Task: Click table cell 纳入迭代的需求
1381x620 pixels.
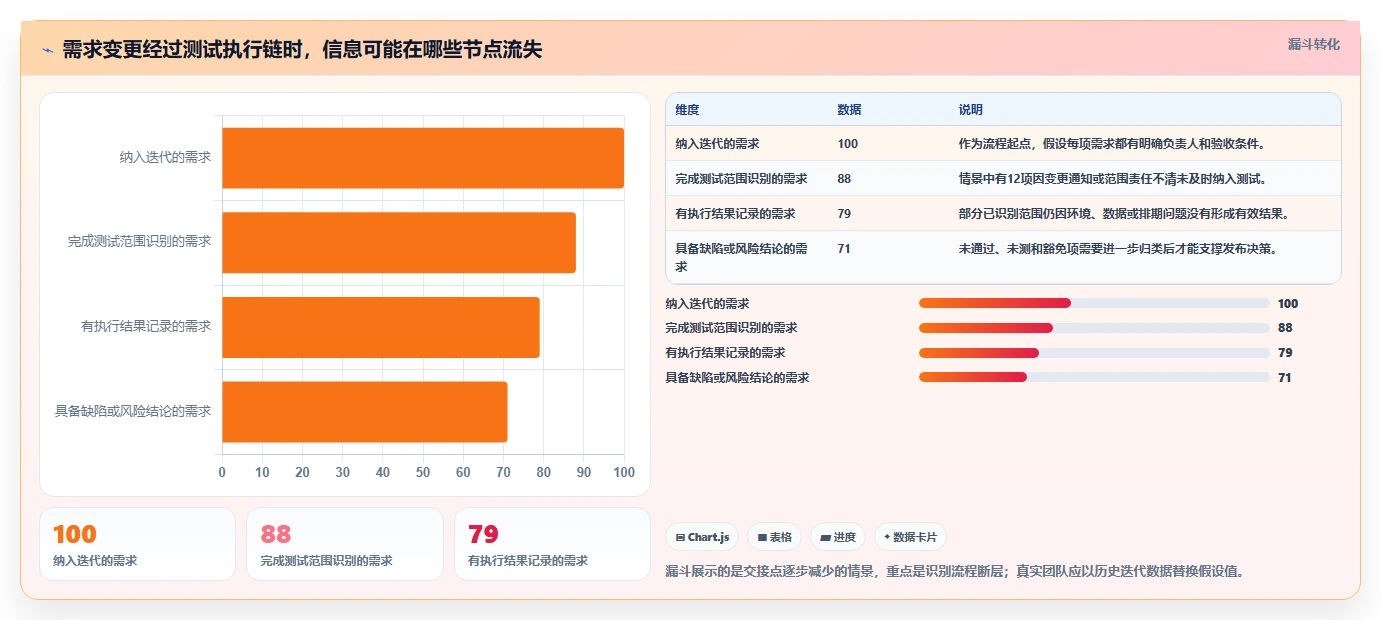Action: pos(716,144)
